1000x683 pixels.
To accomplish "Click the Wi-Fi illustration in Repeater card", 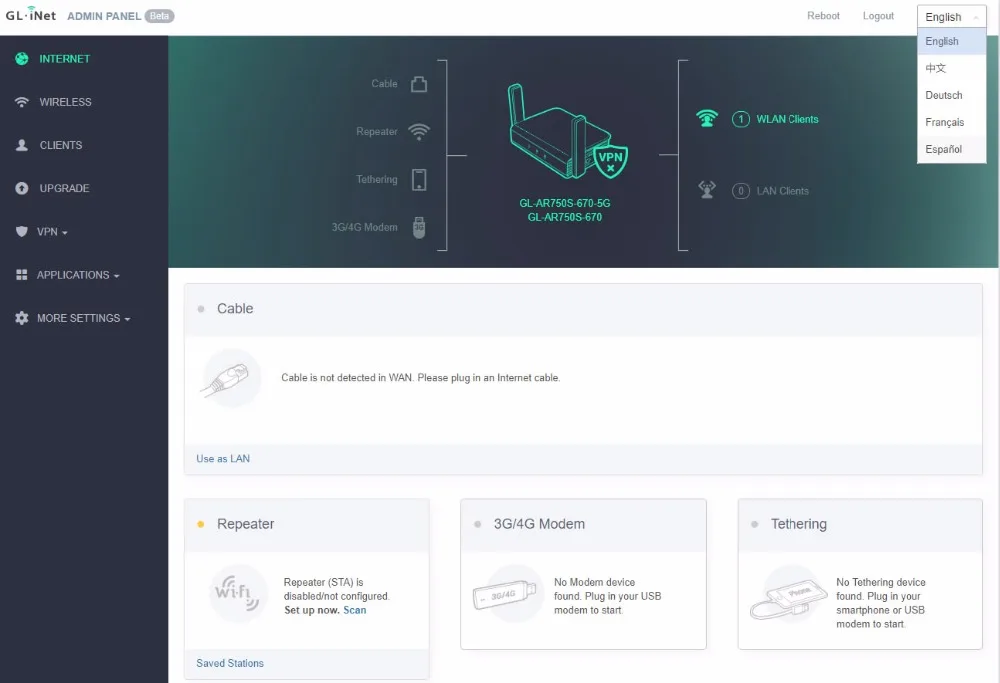I will click(238, 594).
